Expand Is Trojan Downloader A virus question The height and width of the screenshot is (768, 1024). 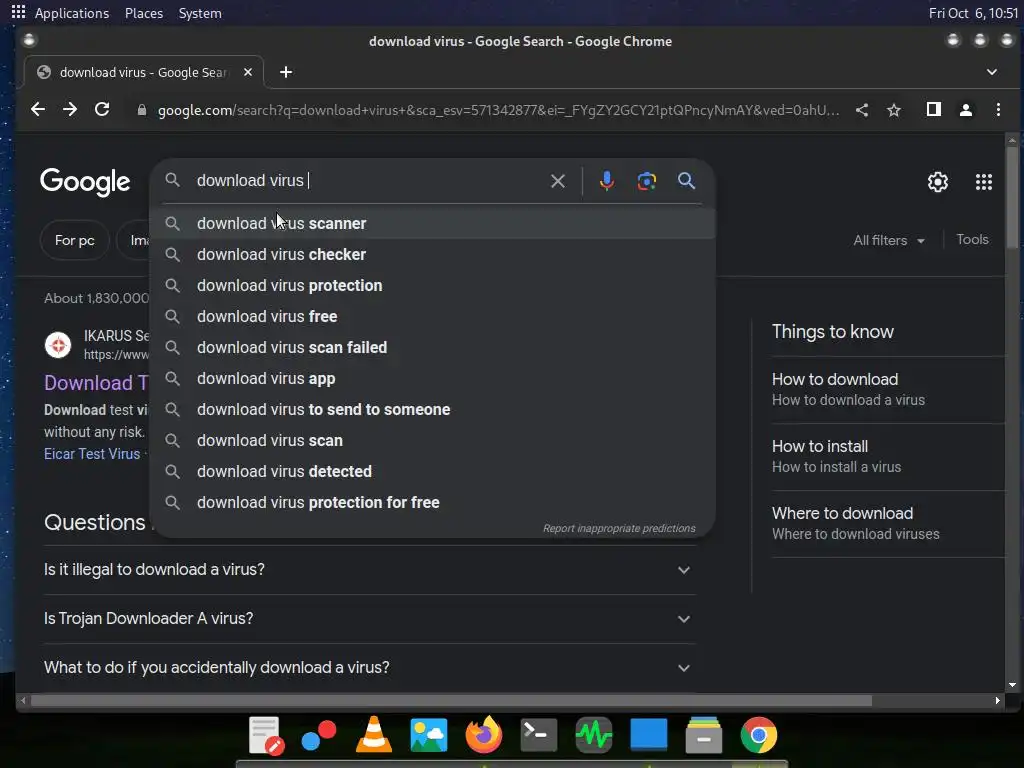coord(370,619)
